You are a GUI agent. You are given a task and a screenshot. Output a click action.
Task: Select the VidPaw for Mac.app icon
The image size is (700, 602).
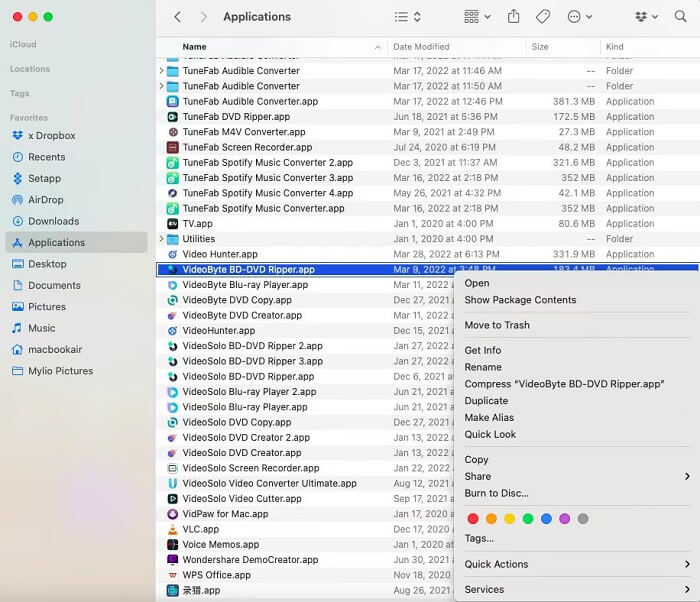172,514
